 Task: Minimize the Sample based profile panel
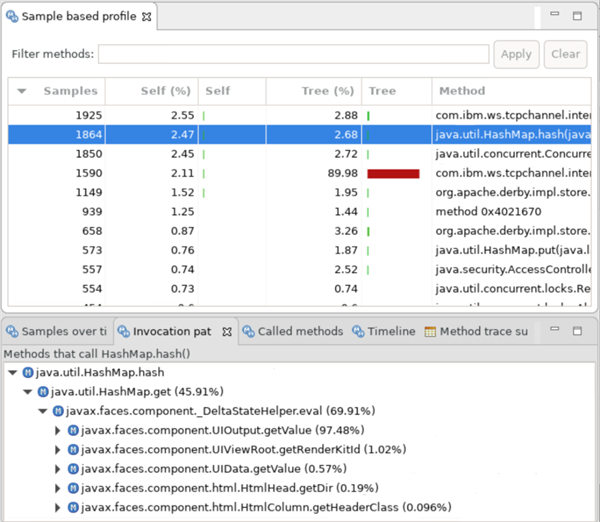pos(554,14)
